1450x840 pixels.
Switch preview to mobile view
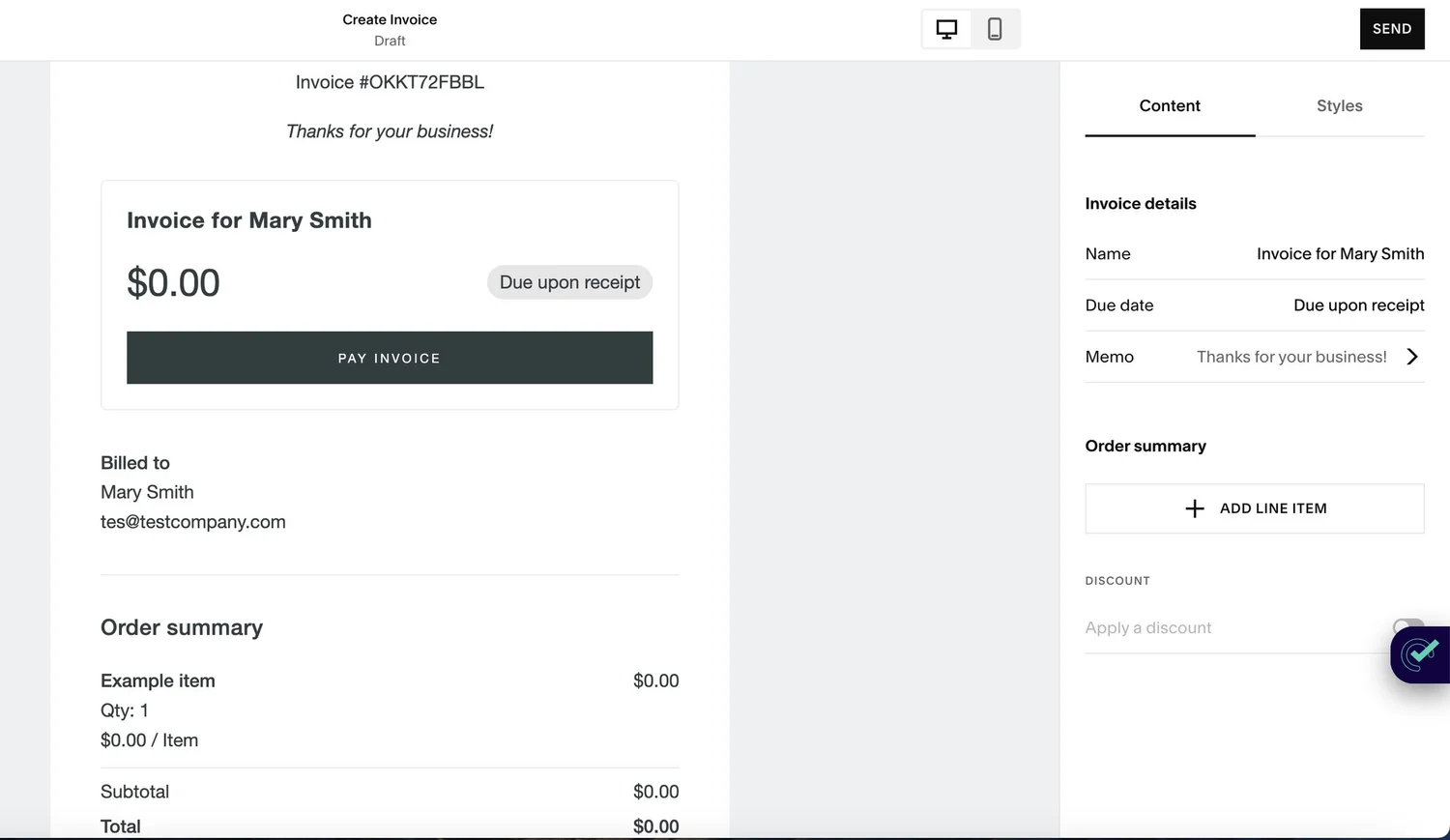[995, 29]
